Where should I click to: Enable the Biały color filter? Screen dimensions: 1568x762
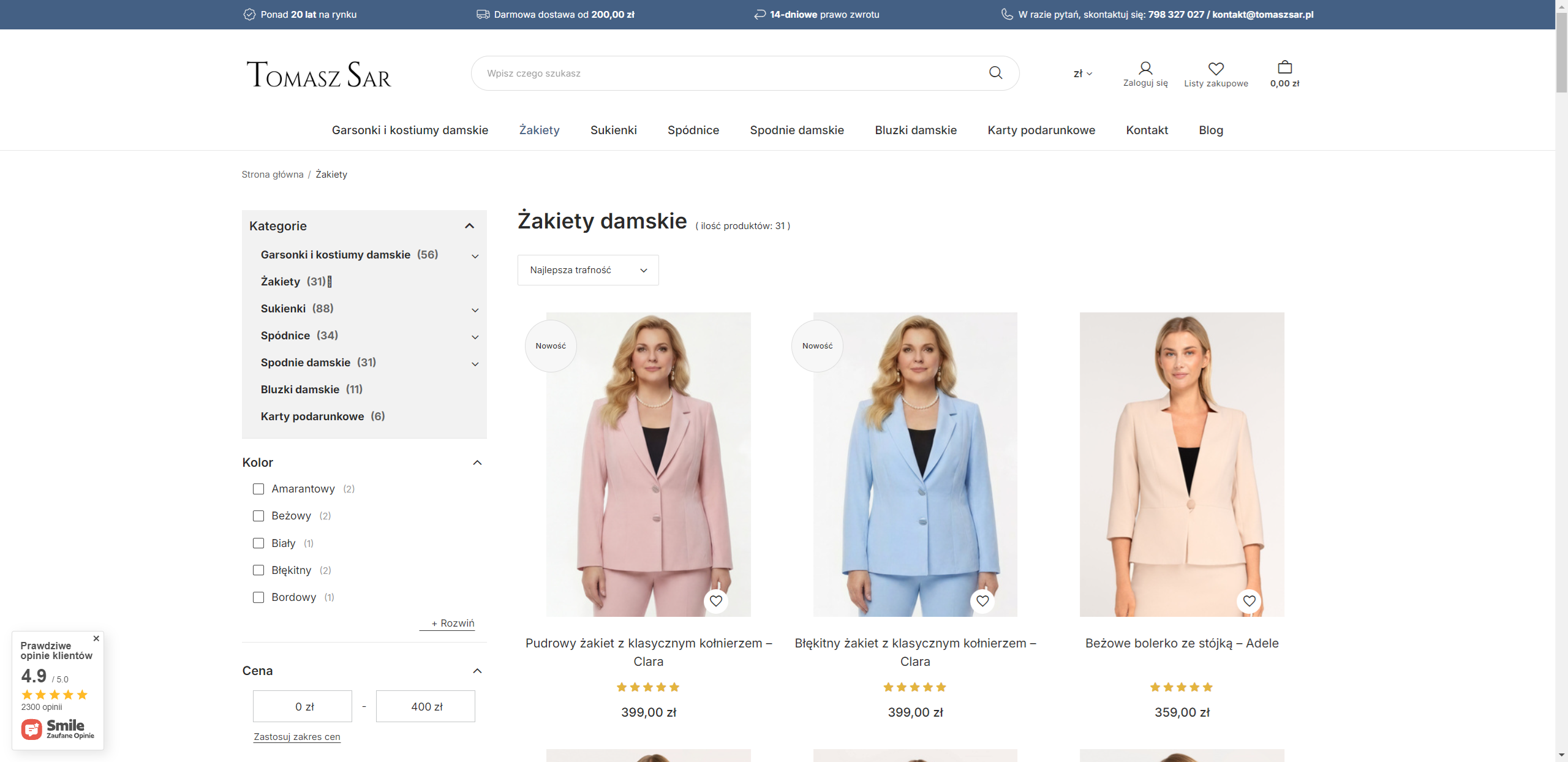[258, 543]
